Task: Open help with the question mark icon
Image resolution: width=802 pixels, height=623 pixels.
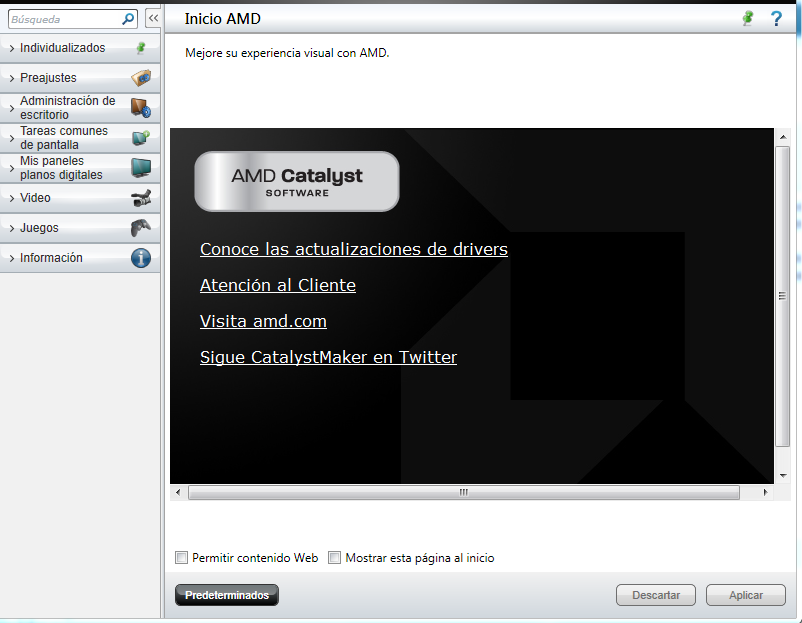Action: click(x=776, y=18)
